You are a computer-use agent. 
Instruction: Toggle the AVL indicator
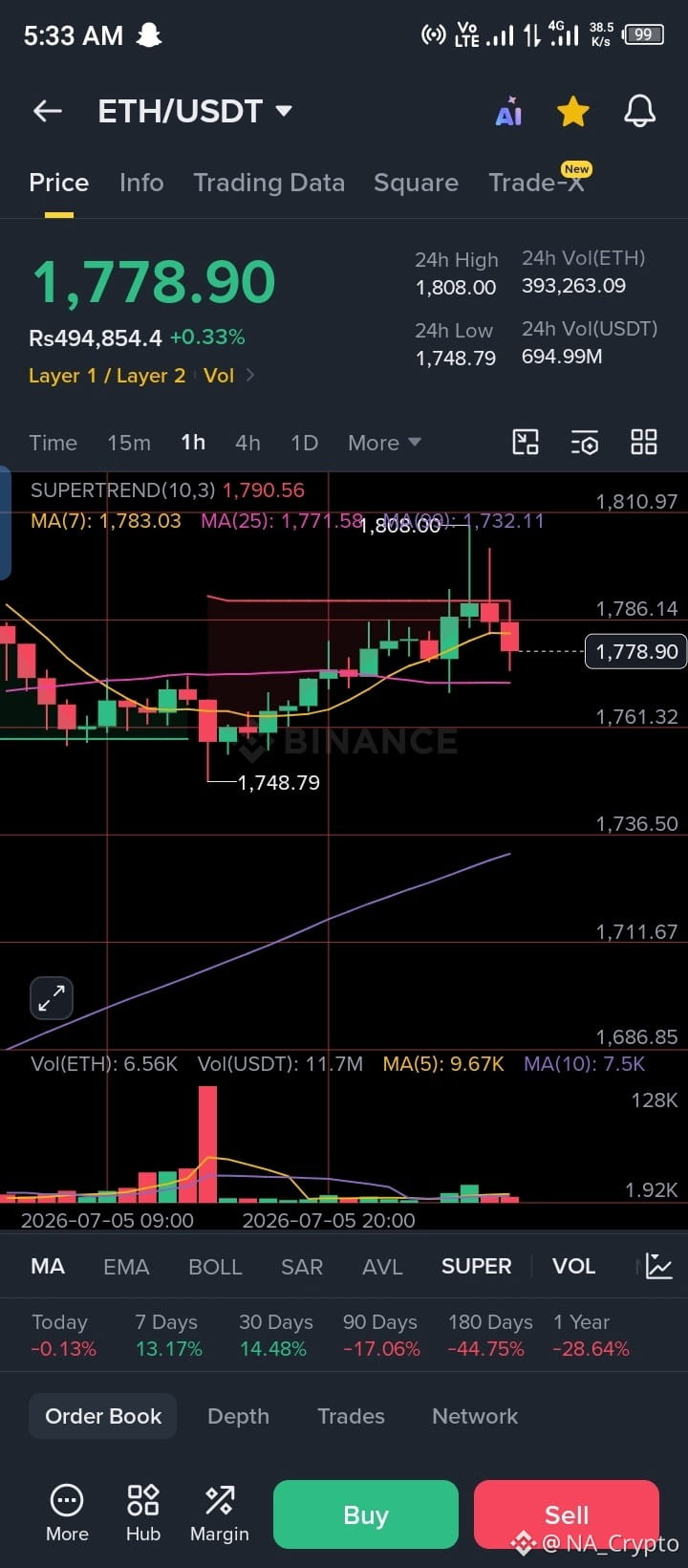pyautogui.click(x=382, y=1267)
